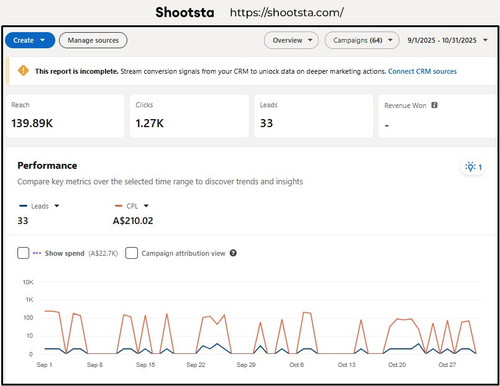Expand the Leads metric dropdown arrow
Image resolution: width=500 pixels, height=386 pixels.
57,206
